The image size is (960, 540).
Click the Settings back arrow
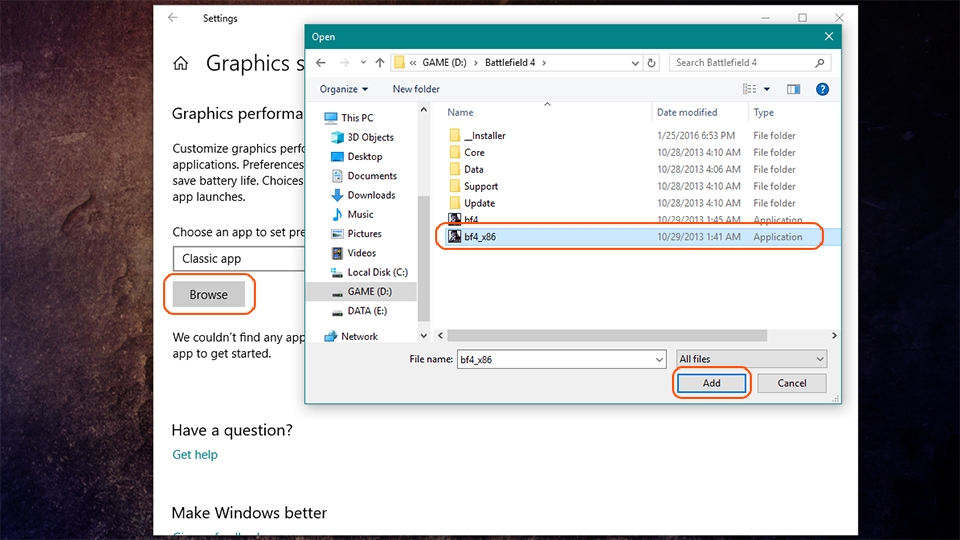(173, 18)
